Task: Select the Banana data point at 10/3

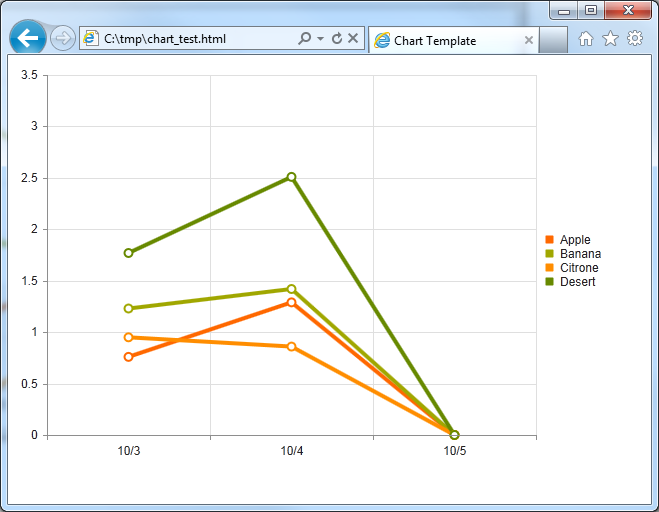Action: [x=129, y=309]
